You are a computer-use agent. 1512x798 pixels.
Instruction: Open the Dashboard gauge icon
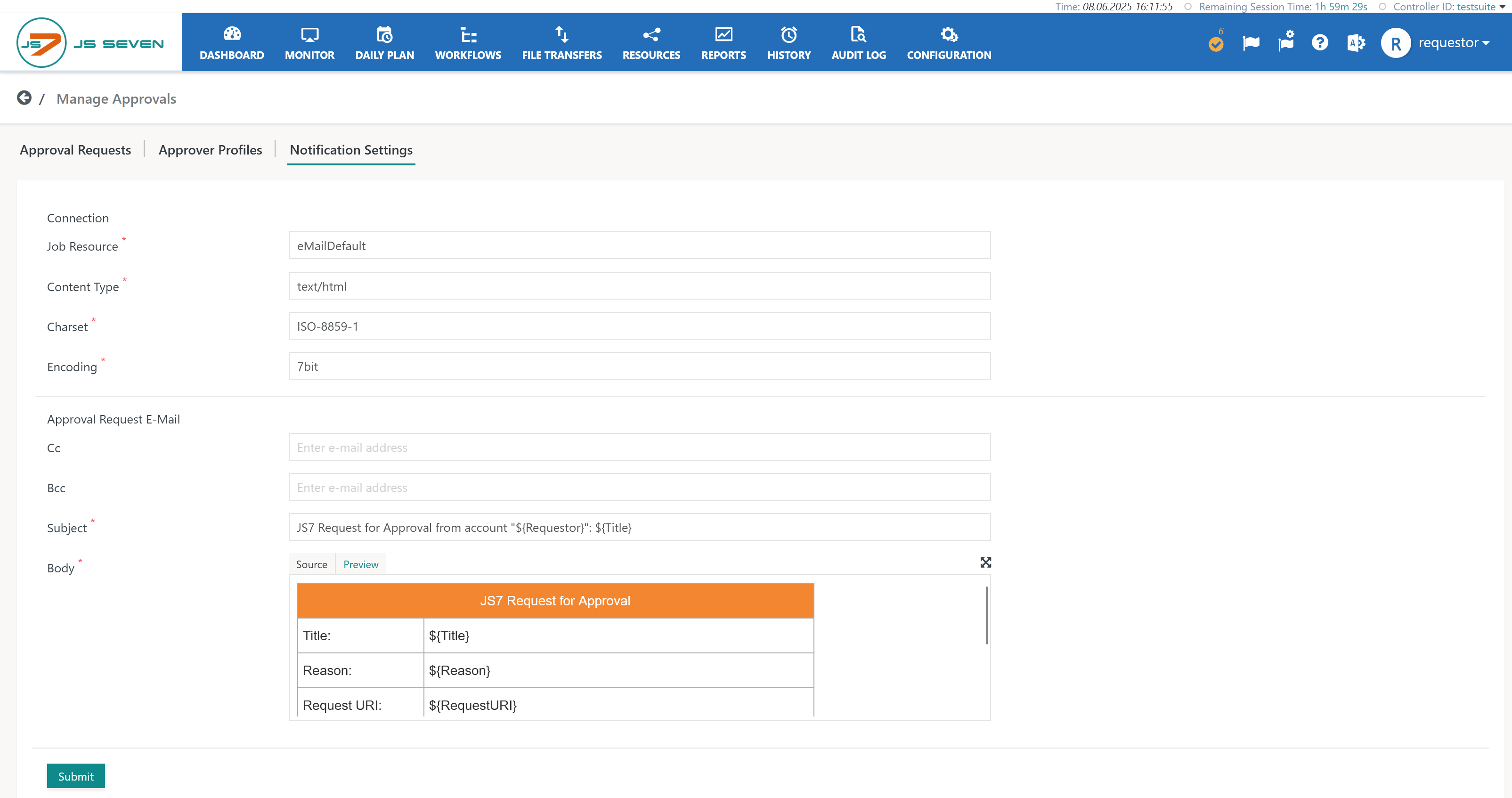pos(232,35)
